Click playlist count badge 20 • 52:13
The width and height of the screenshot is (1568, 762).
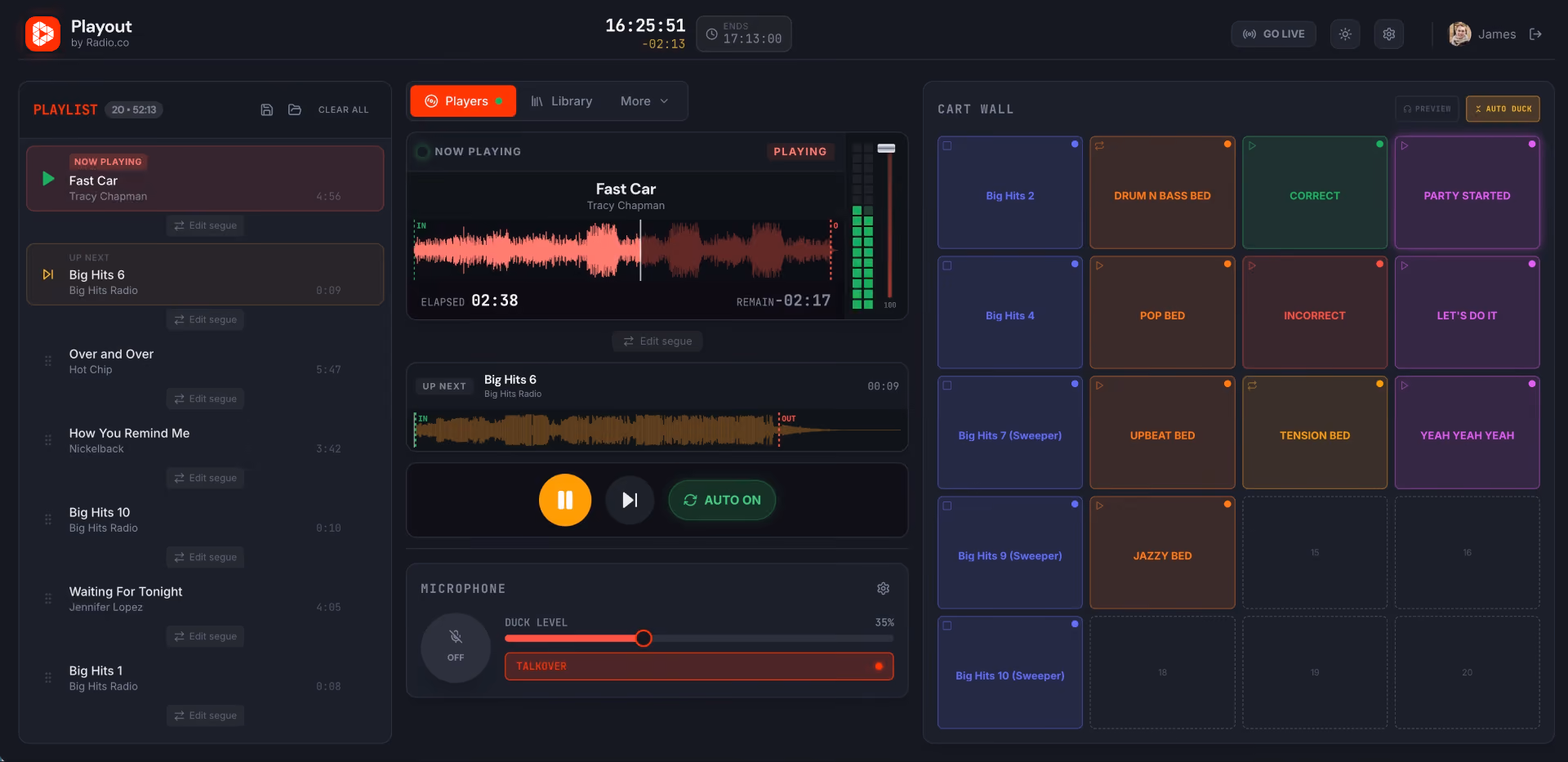[134, 109]
